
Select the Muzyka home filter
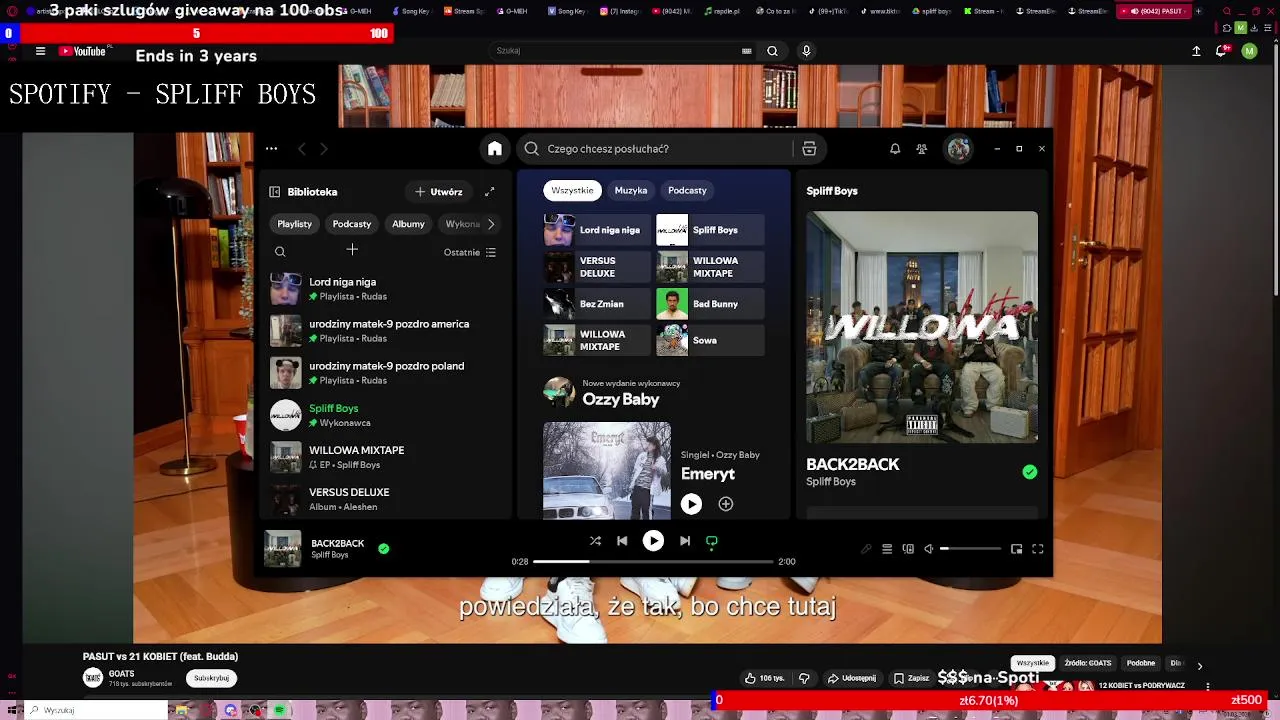click(x=631, y=190)
